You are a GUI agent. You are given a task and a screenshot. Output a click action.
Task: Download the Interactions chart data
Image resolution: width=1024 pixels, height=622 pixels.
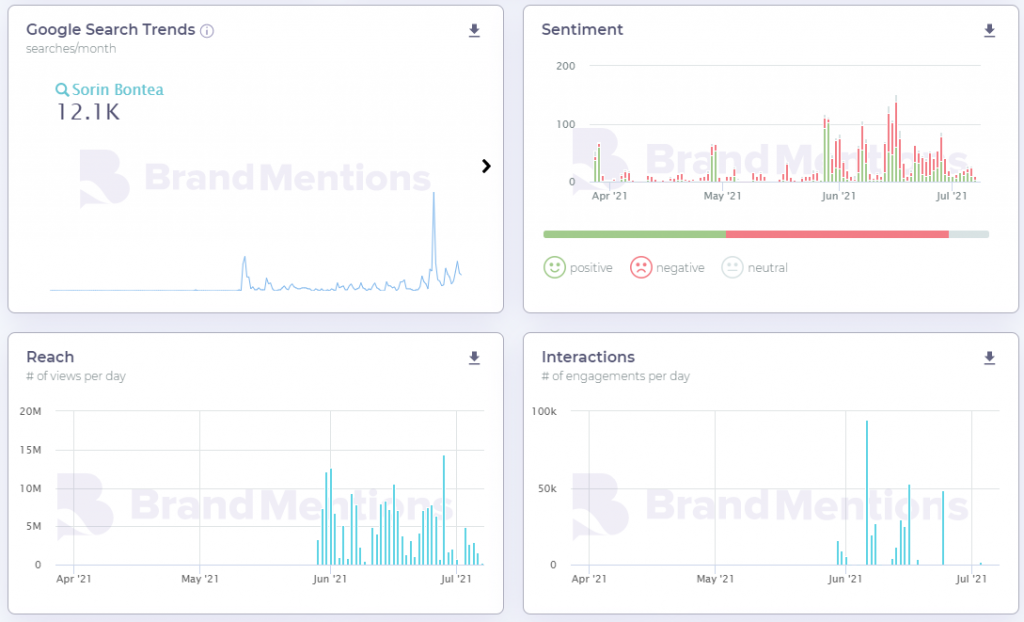point(989,358)
